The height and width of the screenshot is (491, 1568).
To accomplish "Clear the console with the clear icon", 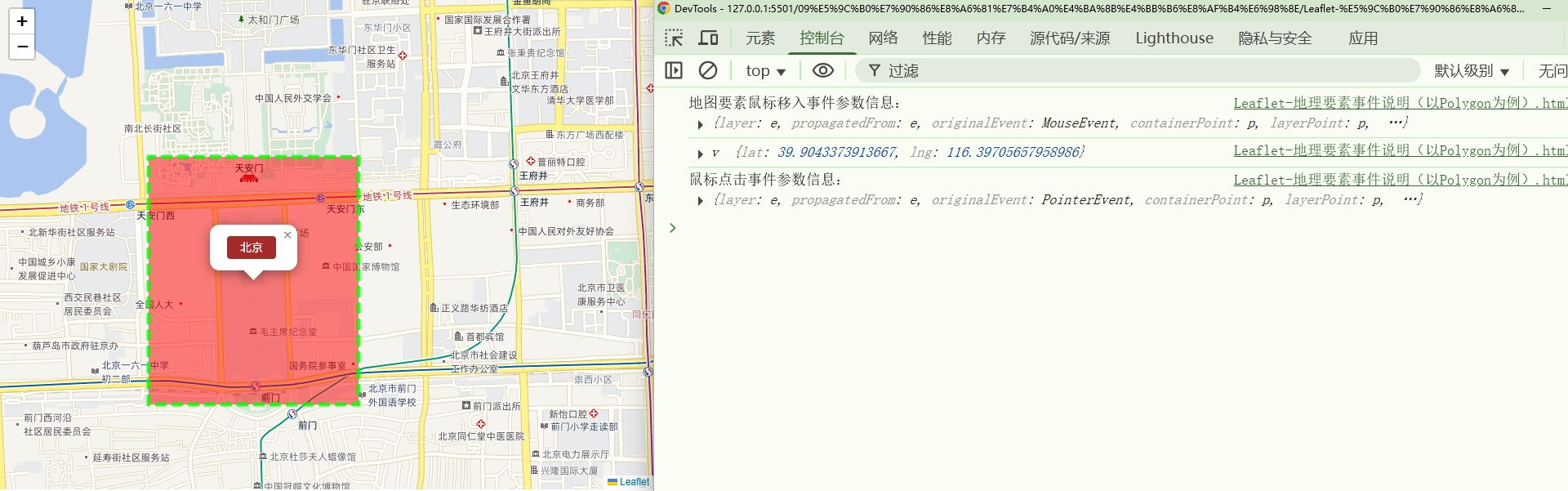I will point(708,70).
